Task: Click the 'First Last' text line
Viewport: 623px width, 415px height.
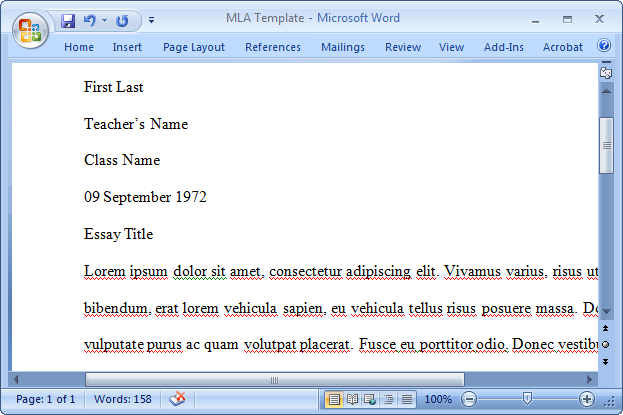Action: [114, 87]
